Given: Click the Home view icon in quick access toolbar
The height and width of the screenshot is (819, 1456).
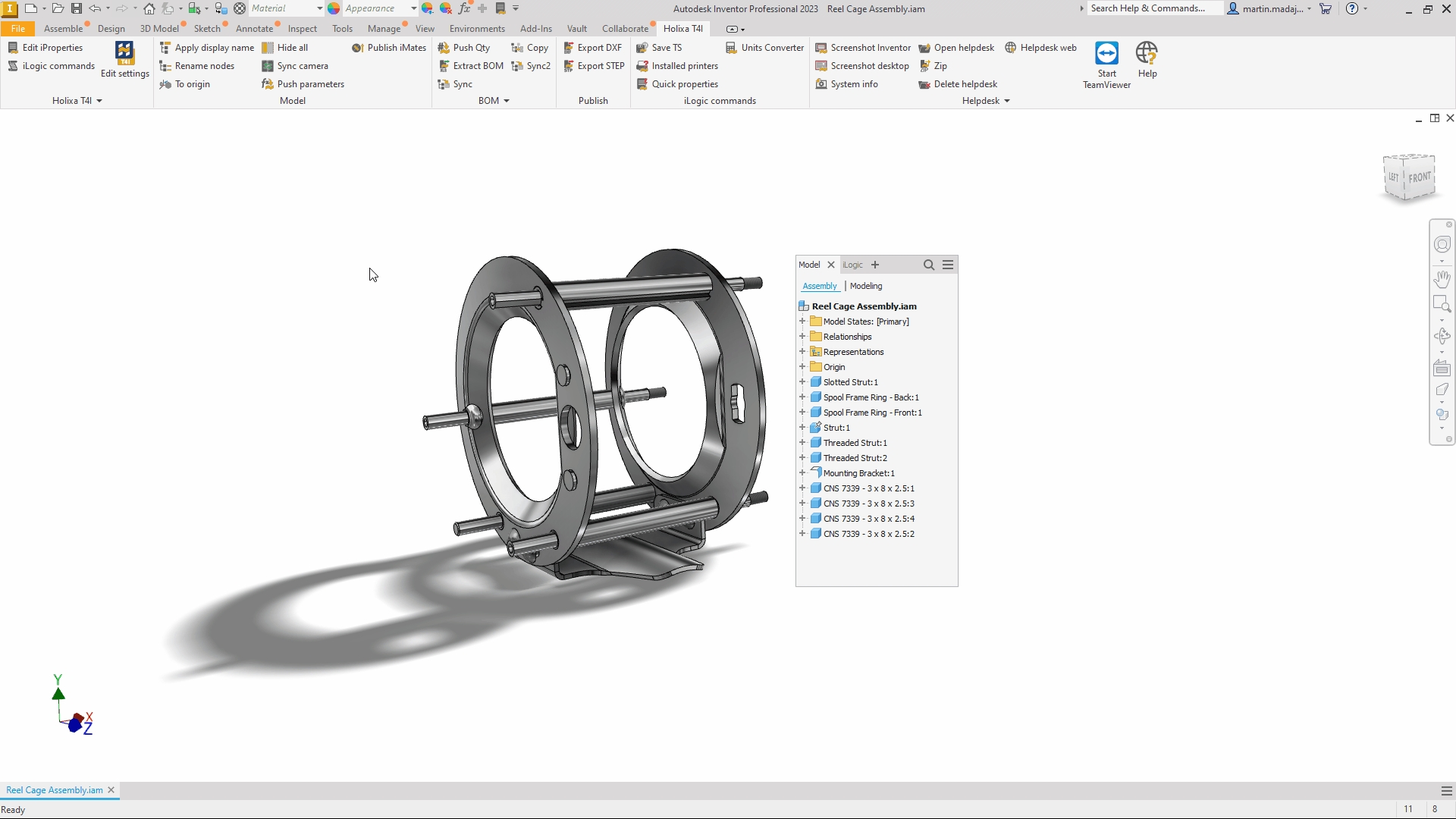Looking at the screenshot, I should [149, 8].
